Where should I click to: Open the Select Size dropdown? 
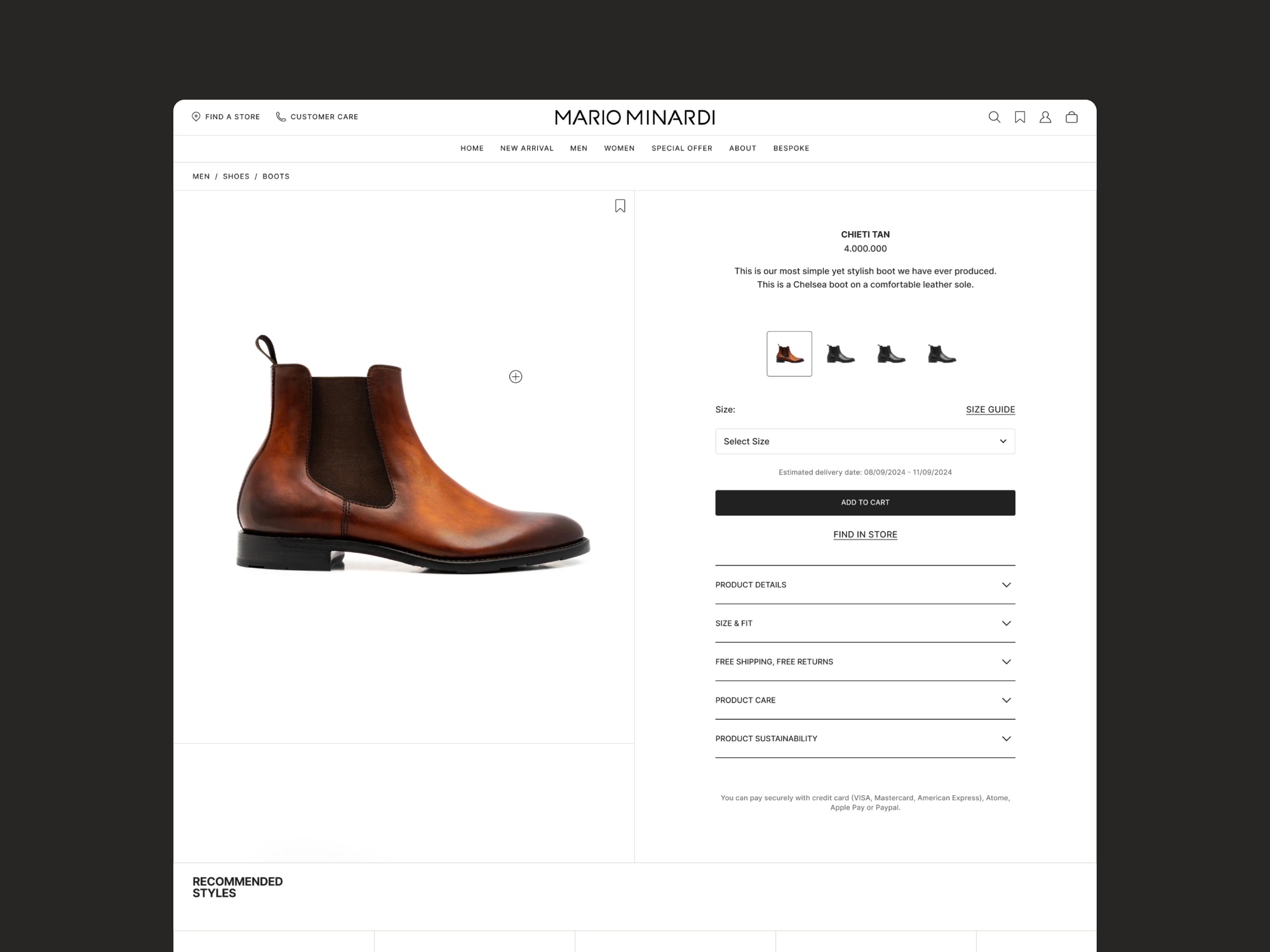865,441
